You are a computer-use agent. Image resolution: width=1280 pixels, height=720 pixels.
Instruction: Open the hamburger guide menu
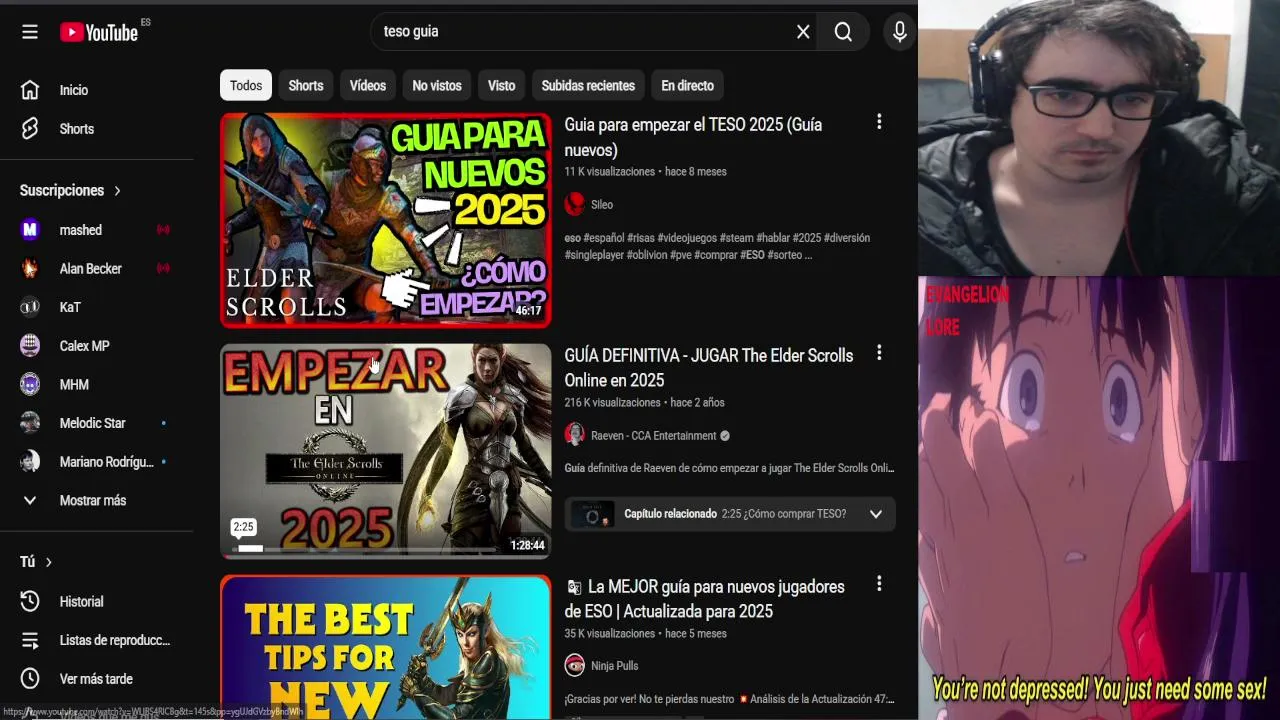pos(30,32)
